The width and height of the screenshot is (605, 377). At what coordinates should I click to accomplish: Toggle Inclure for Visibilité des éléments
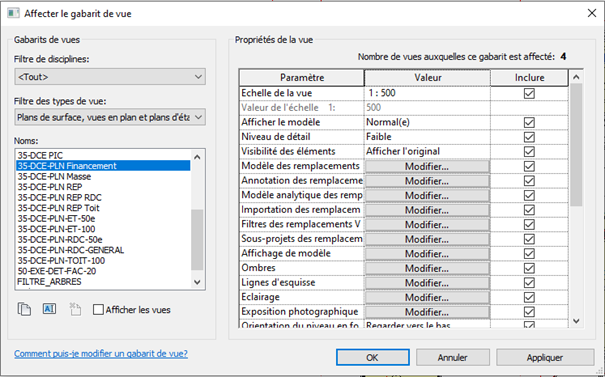point(529,152)
